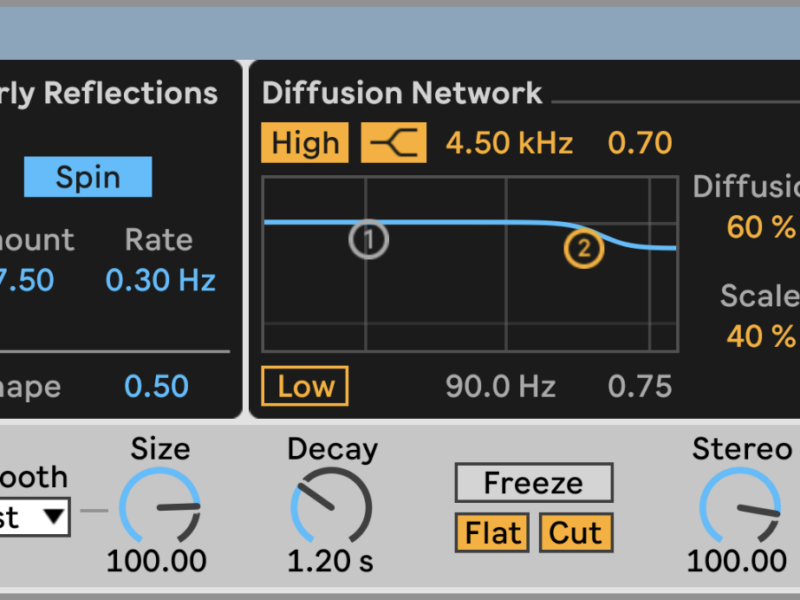Enable the Spin toggle in Early Reflections
The width and height of the screenshot is (800, 600).
pyautogui.click(x=88, y=177)
